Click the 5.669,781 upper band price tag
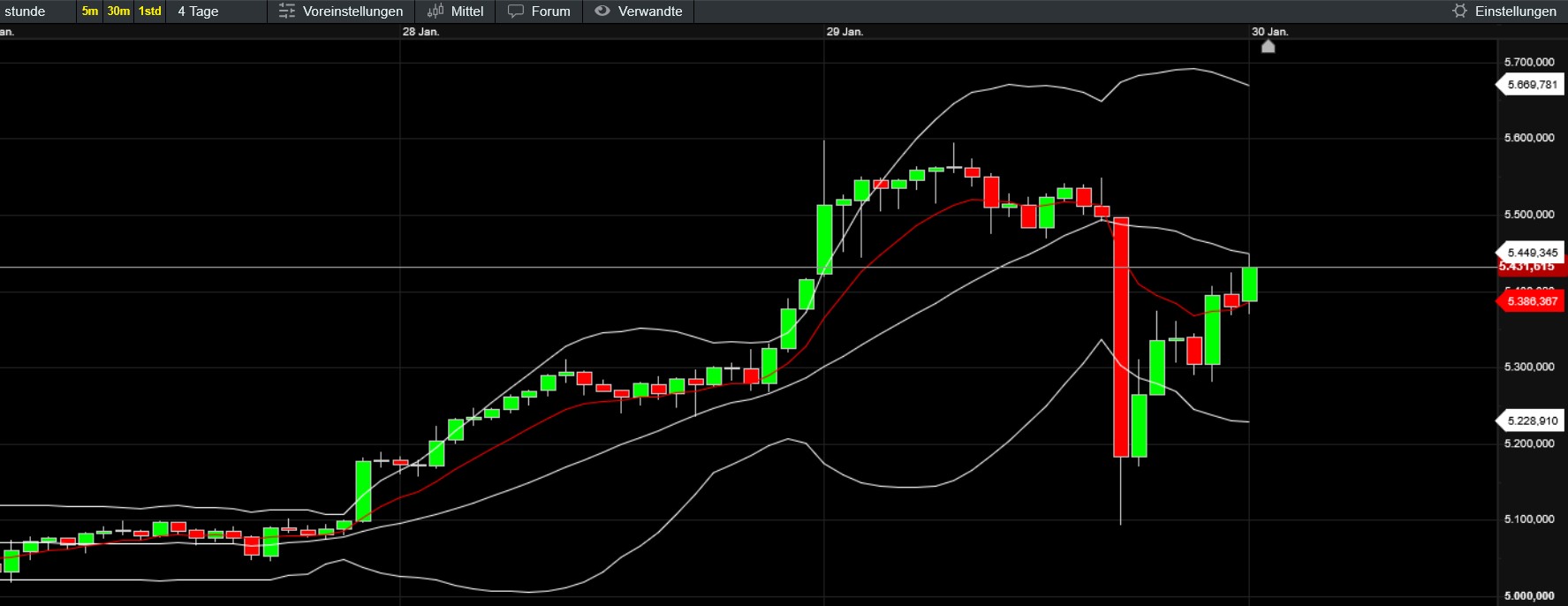 (x=1531, y=85)
